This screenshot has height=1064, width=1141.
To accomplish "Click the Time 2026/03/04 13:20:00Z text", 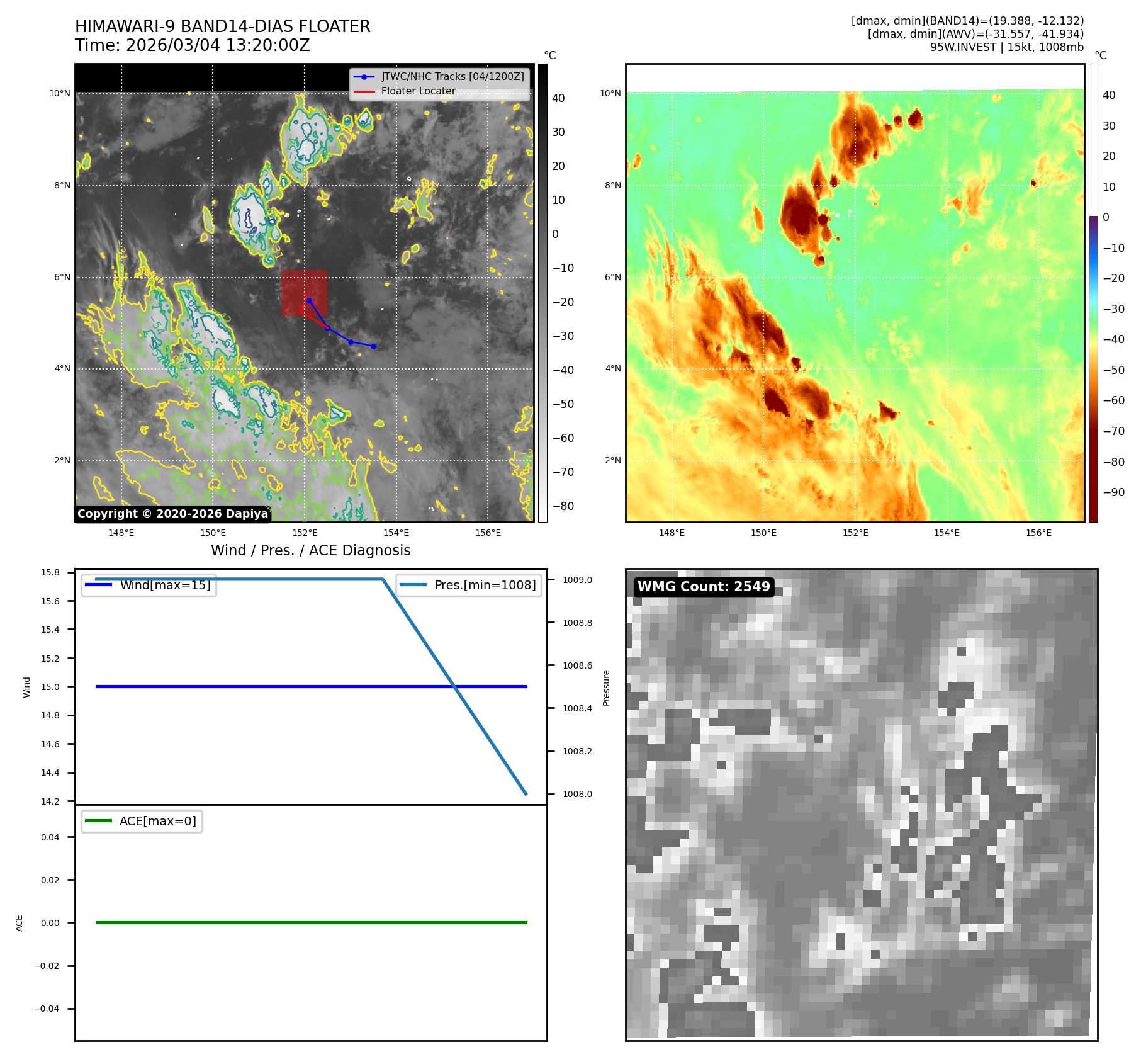I will 192,45.
